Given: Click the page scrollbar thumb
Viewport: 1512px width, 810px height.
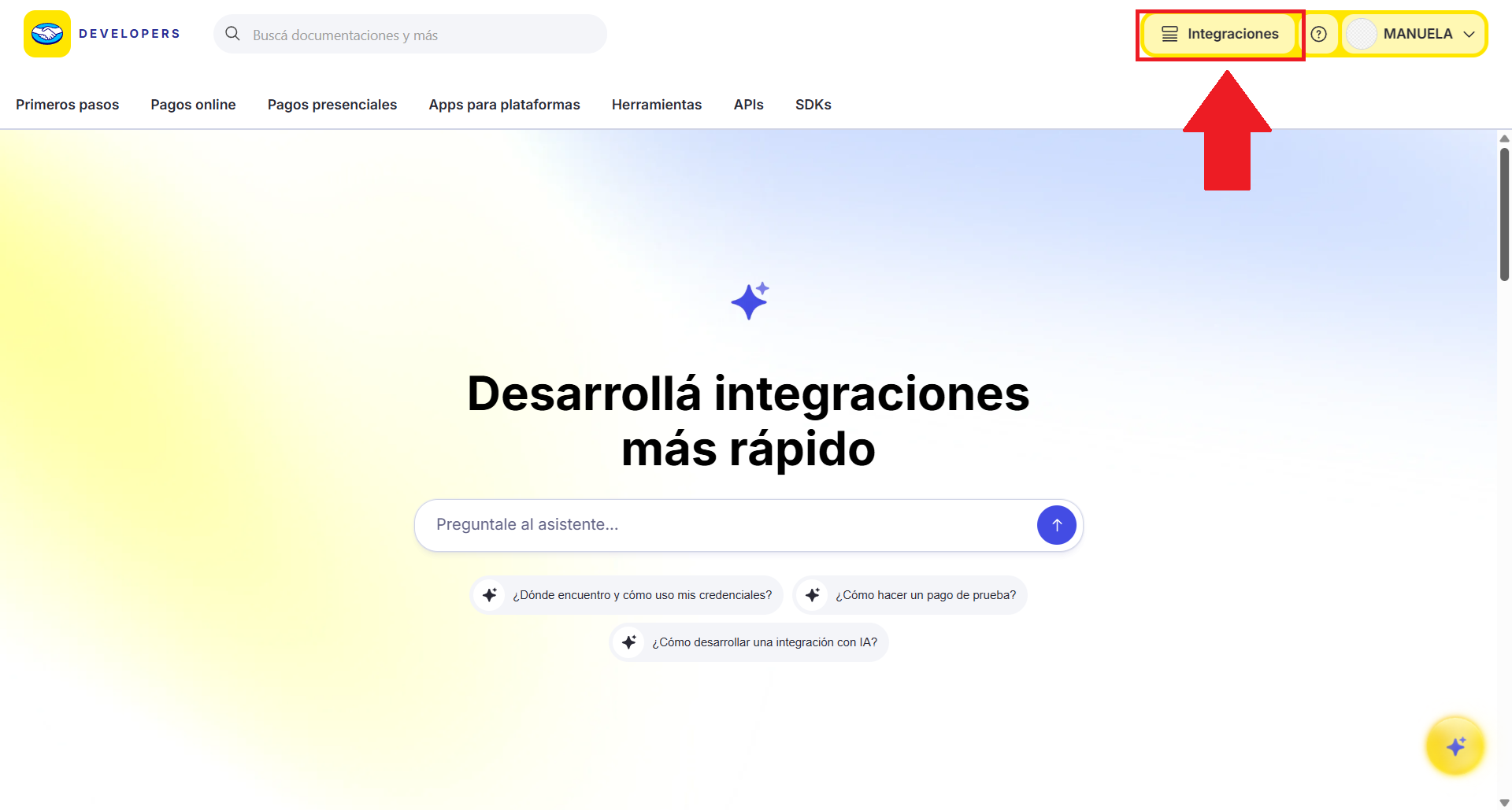Looking at the screenshot, I should click(1505, 214).
